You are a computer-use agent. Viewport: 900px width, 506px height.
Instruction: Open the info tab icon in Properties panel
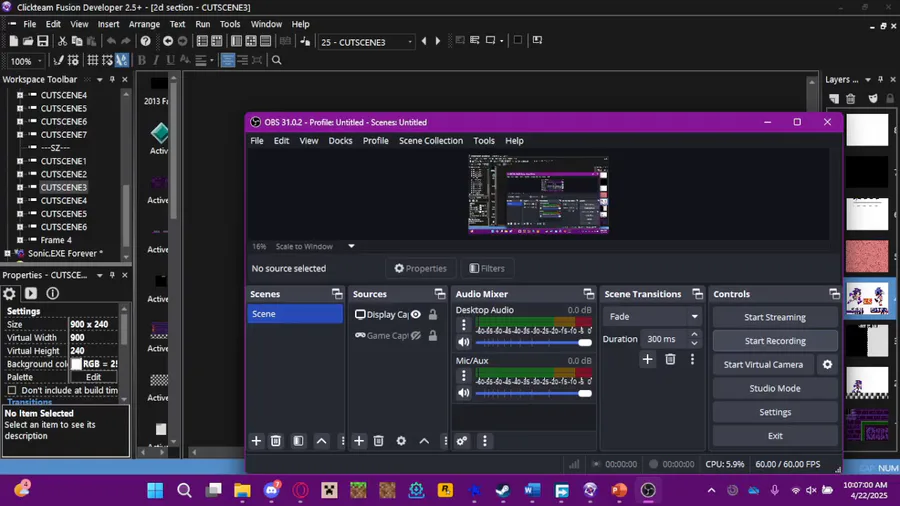click(53, 293)
